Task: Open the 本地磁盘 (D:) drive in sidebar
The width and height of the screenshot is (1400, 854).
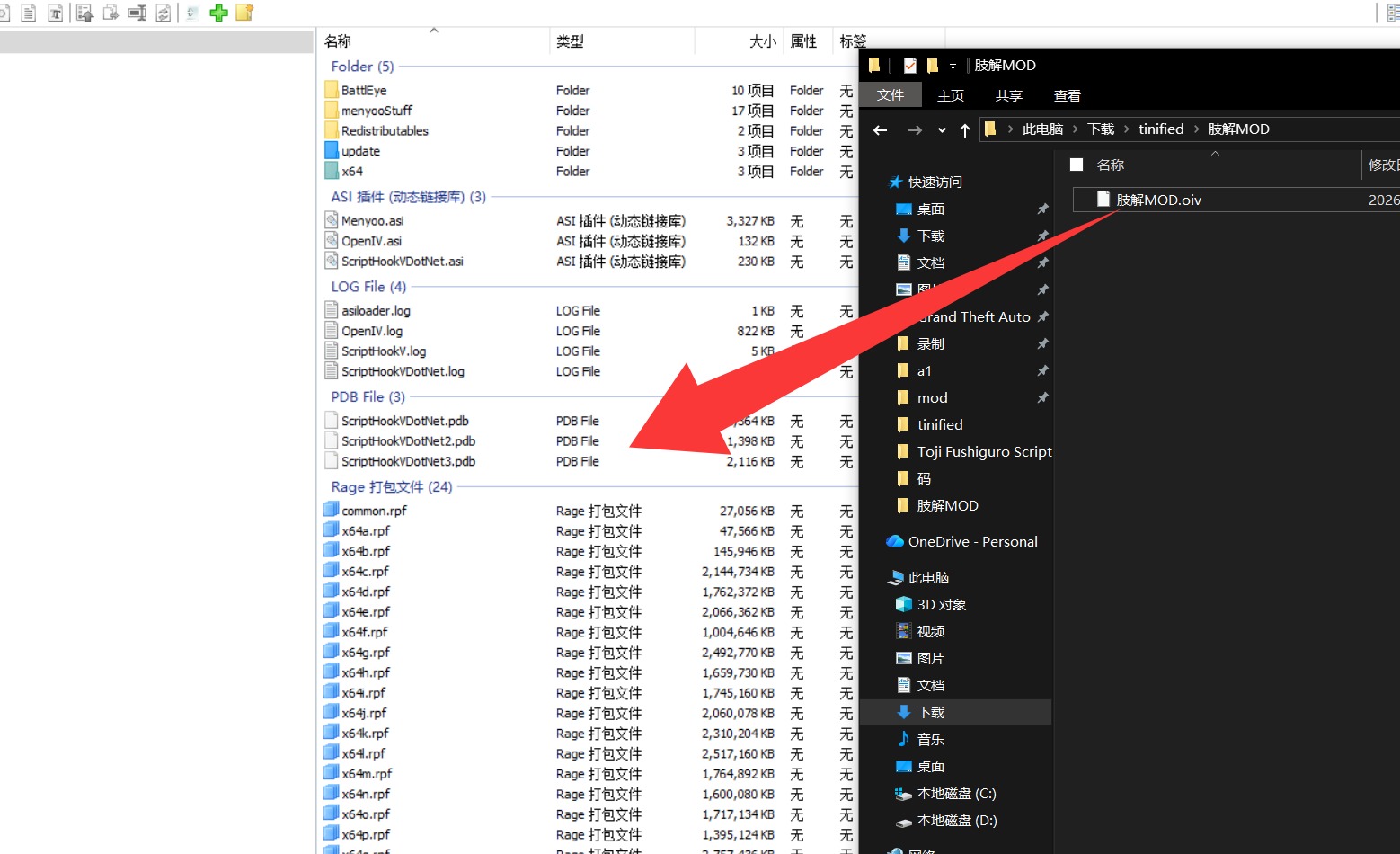Action: coord(956,820)
